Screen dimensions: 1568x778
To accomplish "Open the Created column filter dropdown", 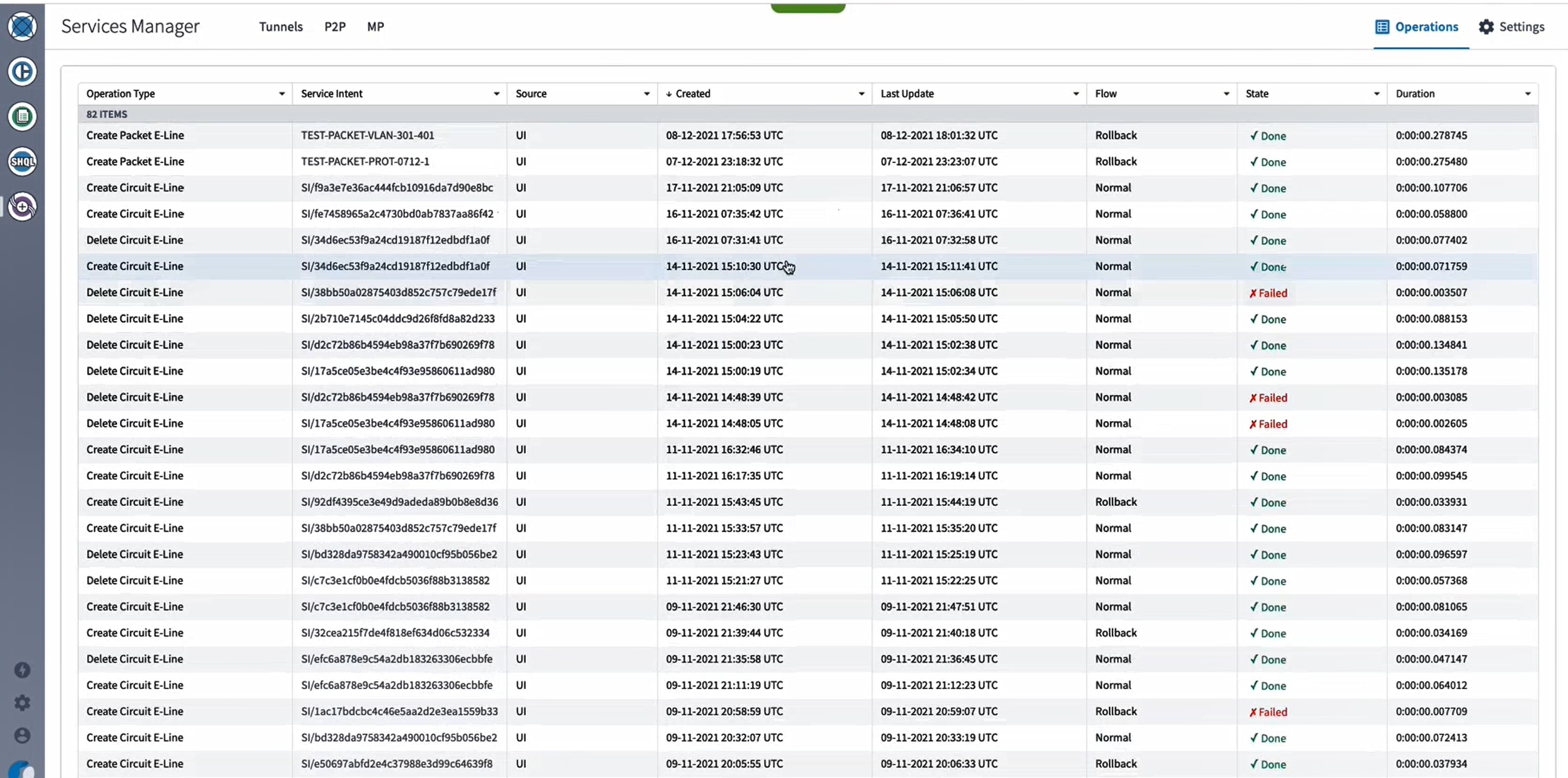I will point(862,94).
